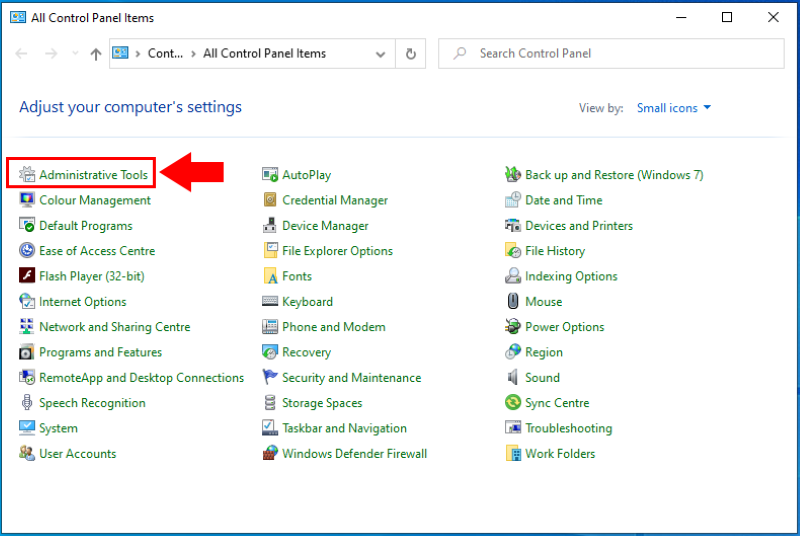Open the Region link
This screenshot has width=800, height=536.
(x=544, y=352)
